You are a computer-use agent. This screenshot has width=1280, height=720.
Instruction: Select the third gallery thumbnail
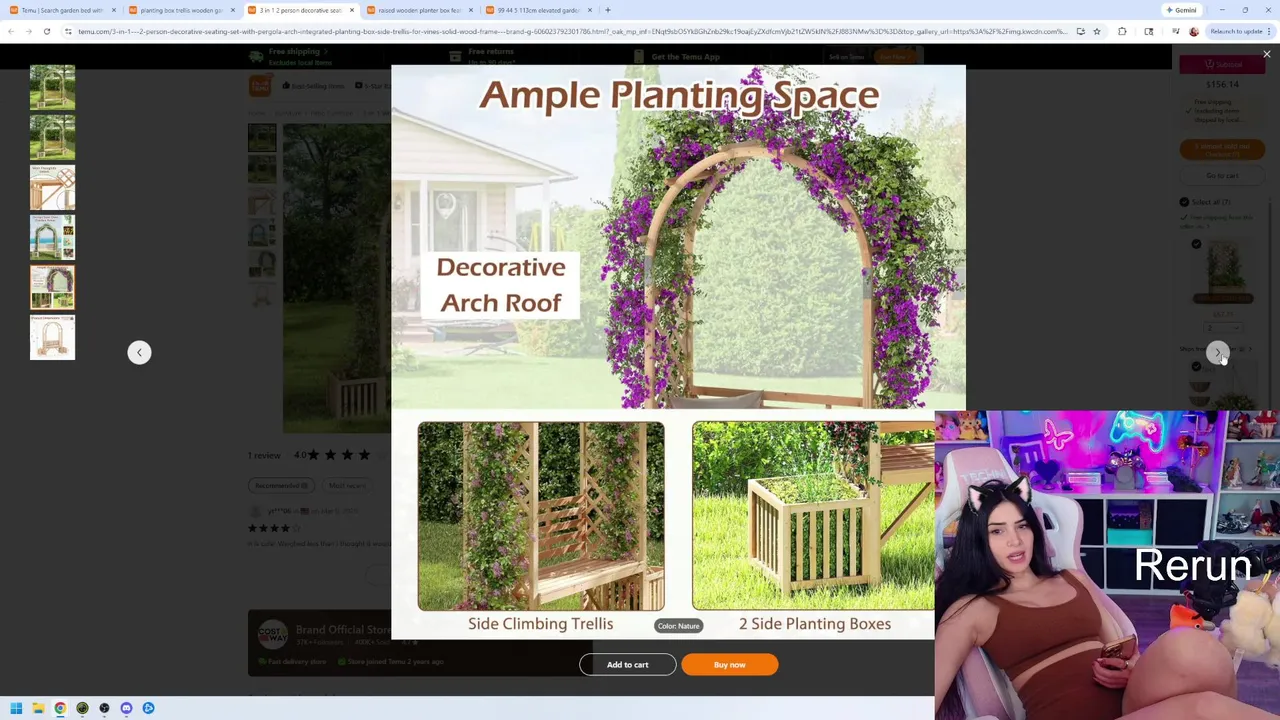pos(52,187)
